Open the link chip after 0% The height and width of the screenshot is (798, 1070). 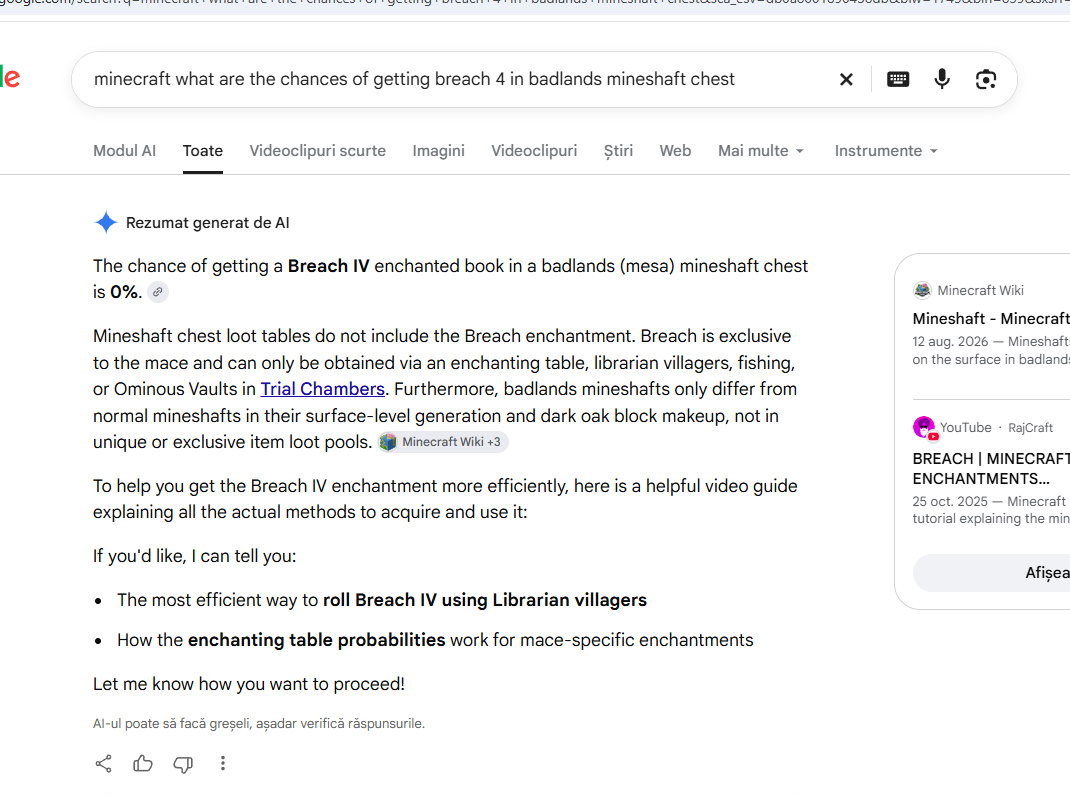pyautogui.click(x=158, y=292)
